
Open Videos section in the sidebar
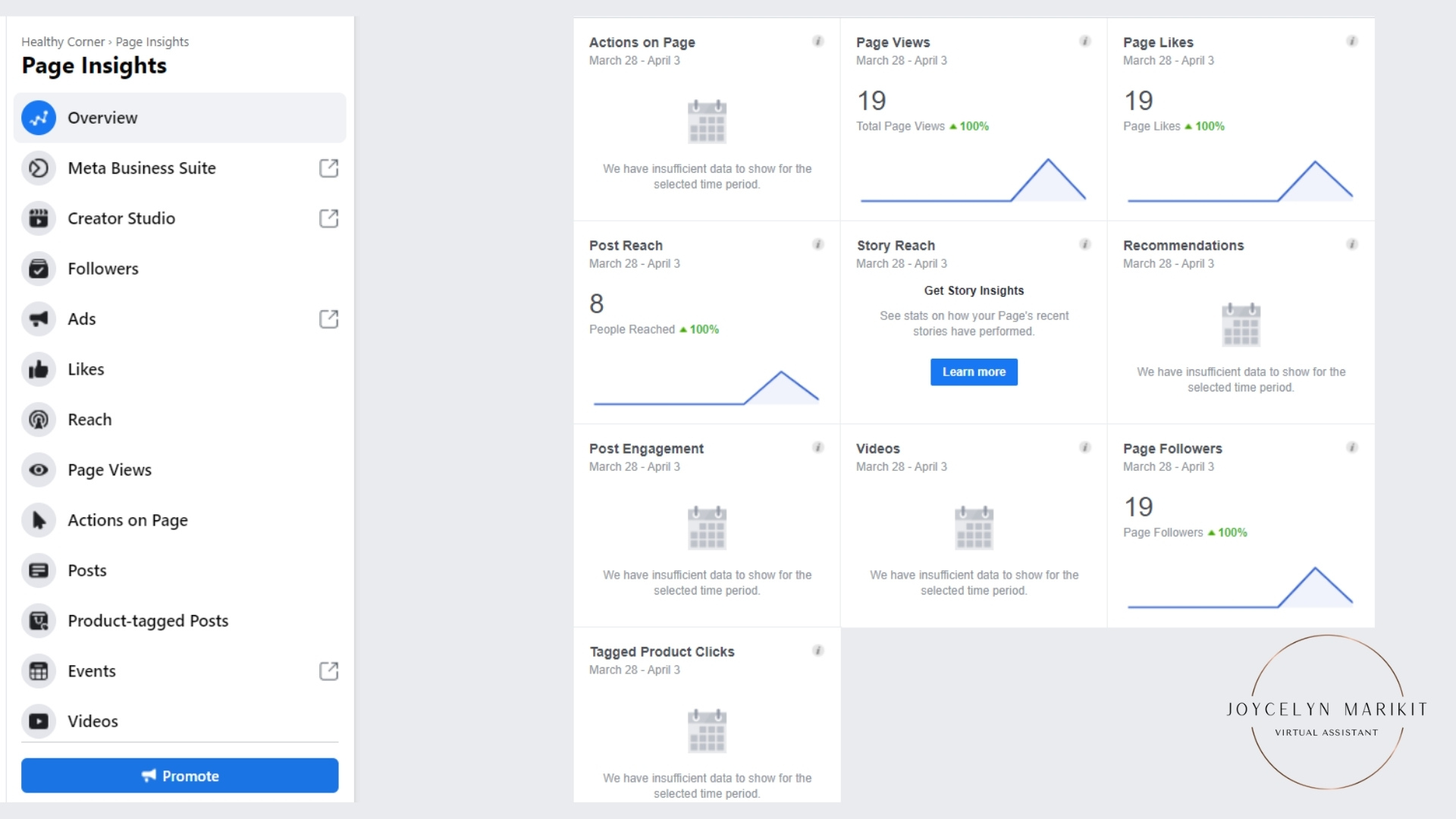pyautogui.click(x=93, y=721)
